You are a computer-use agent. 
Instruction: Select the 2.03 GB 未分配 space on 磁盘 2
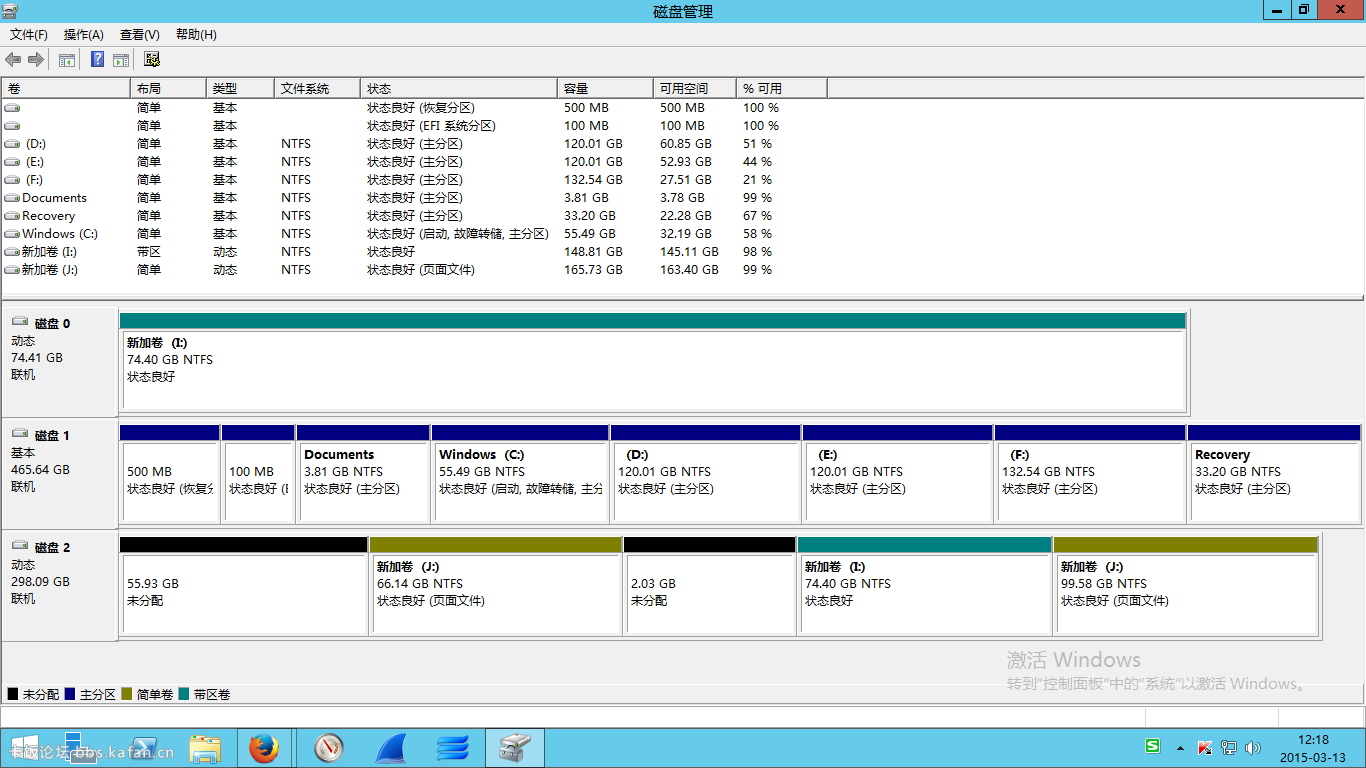click(710, 586)
